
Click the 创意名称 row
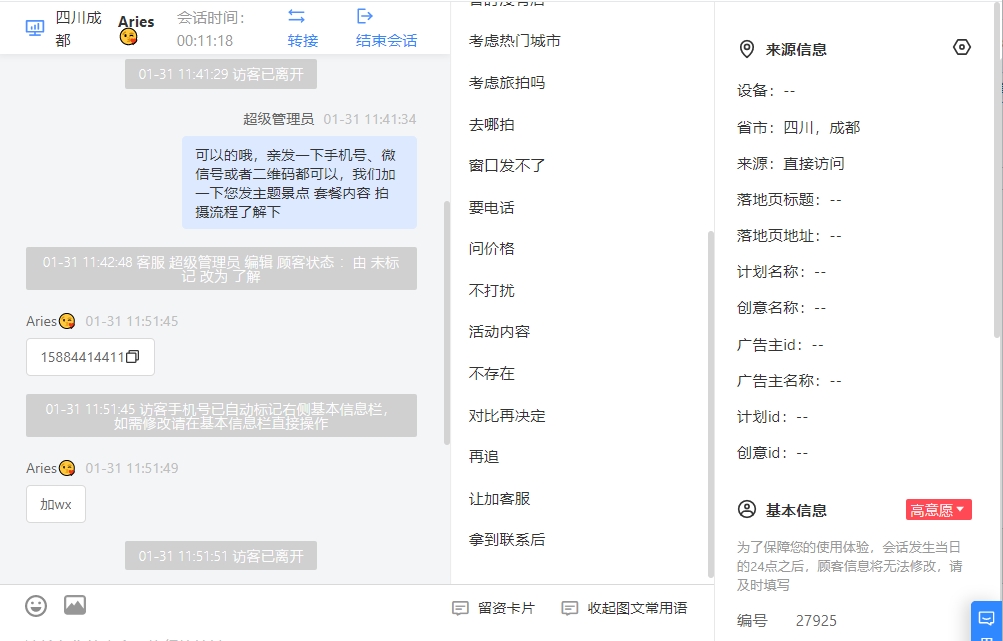click(781, 308)
